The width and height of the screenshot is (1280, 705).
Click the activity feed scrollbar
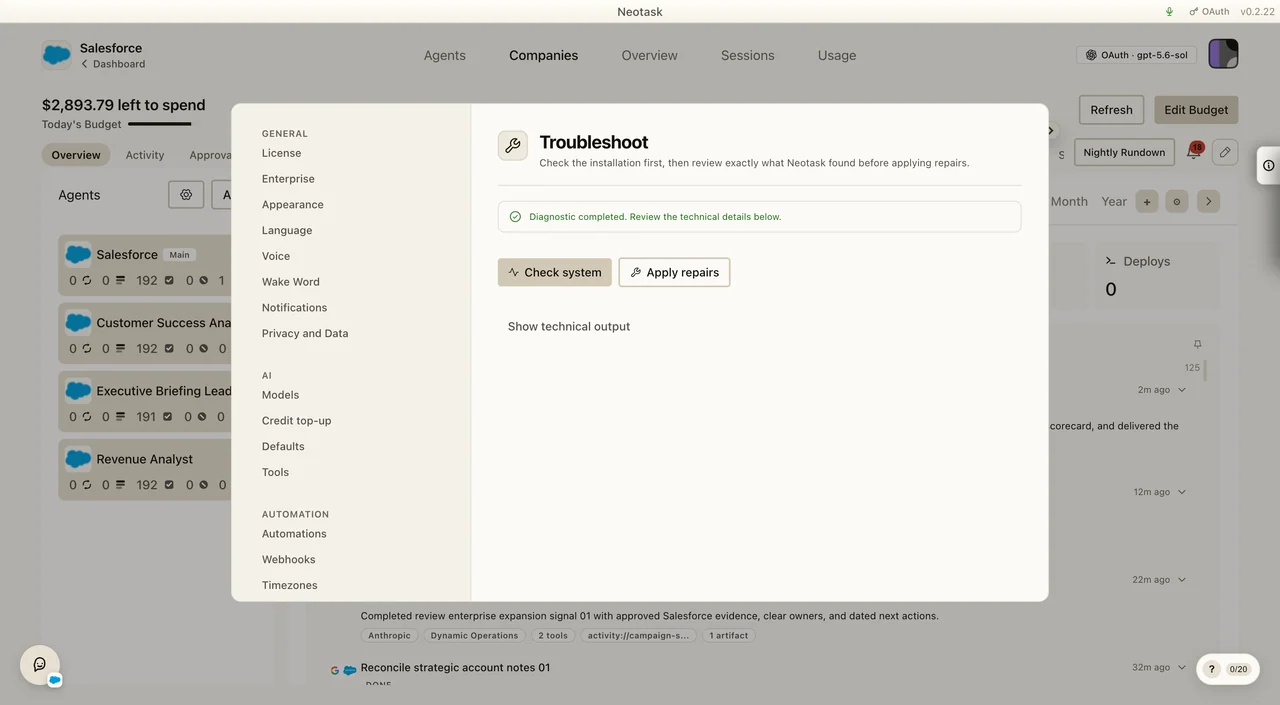click(1205, 371)
